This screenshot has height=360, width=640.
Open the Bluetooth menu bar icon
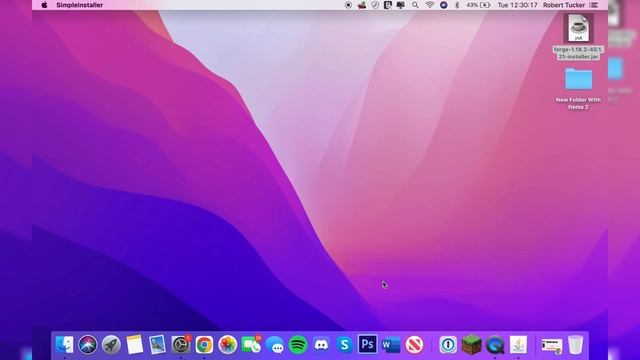457,5
